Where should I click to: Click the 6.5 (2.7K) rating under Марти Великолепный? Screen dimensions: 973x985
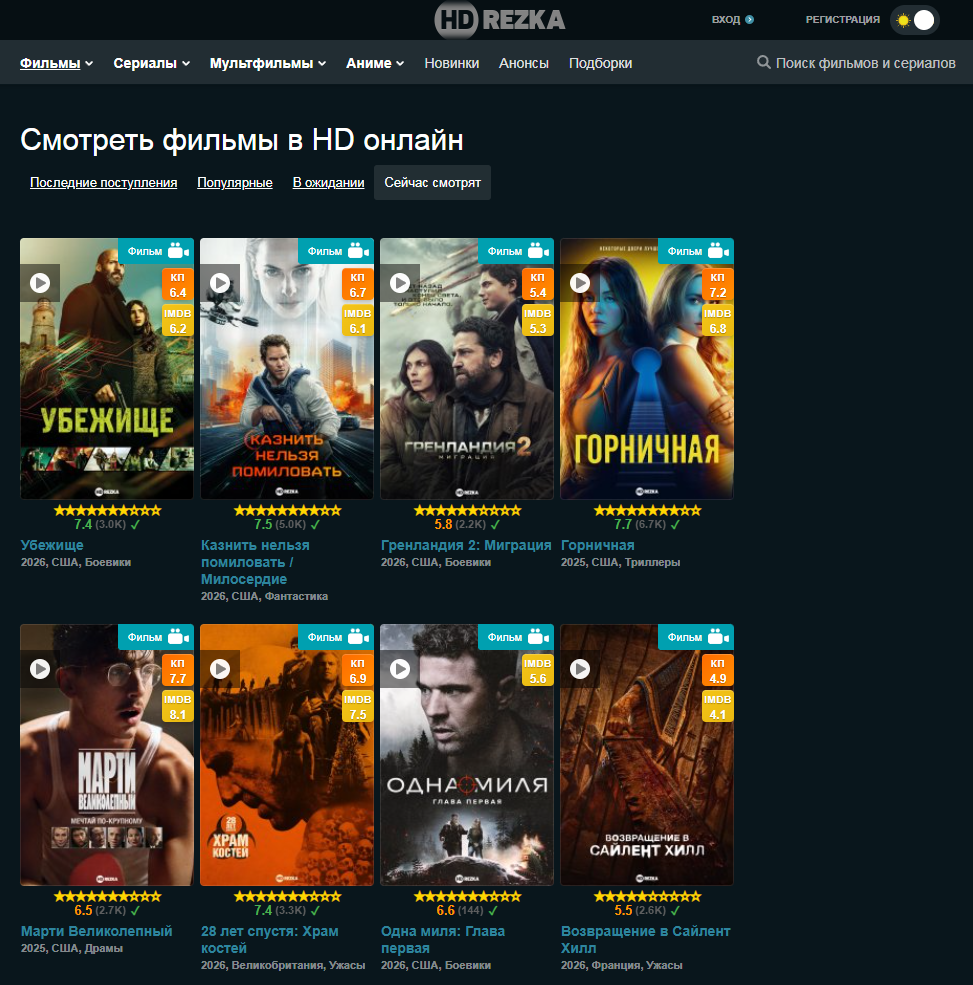pyautogui.click(x=100, y=910)
